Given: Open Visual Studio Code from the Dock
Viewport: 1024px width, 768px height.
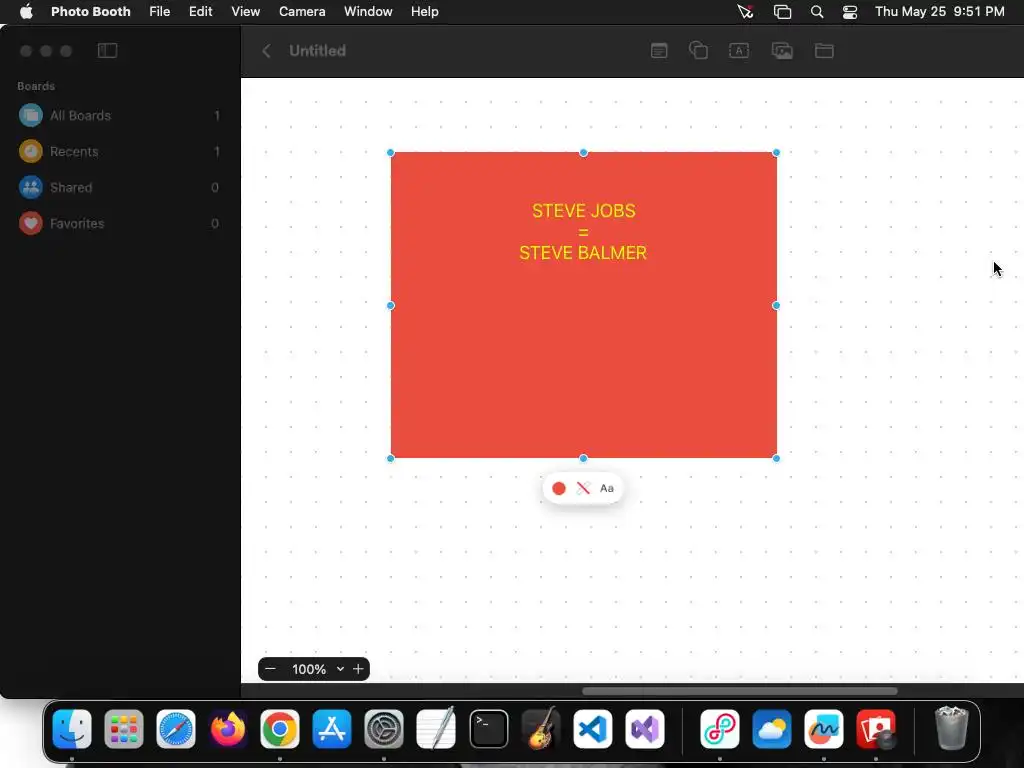Looking at the screenshot, I should tap(593, 729).
